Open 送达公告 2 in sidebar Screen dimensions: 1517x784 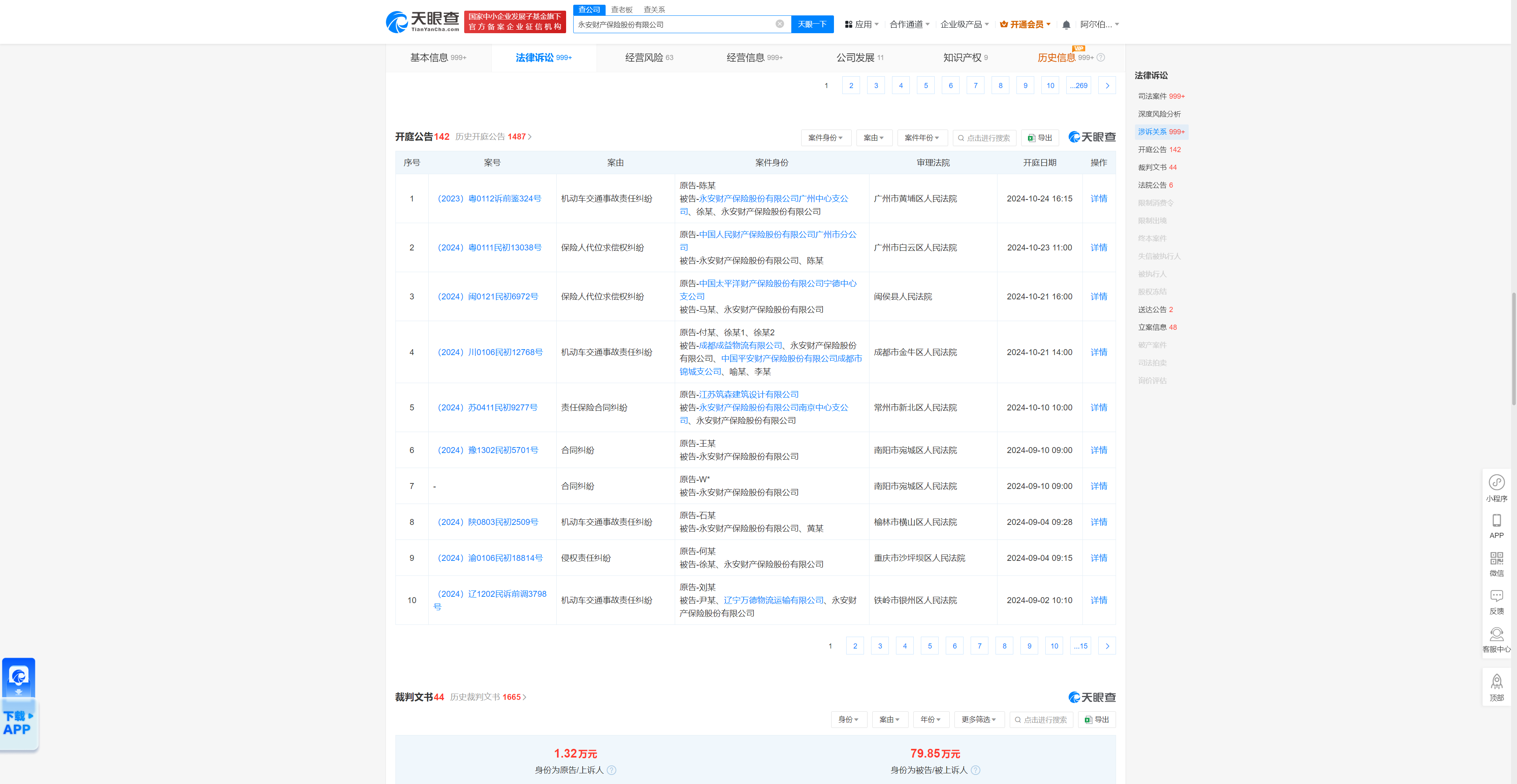(x=1155, y=310)
